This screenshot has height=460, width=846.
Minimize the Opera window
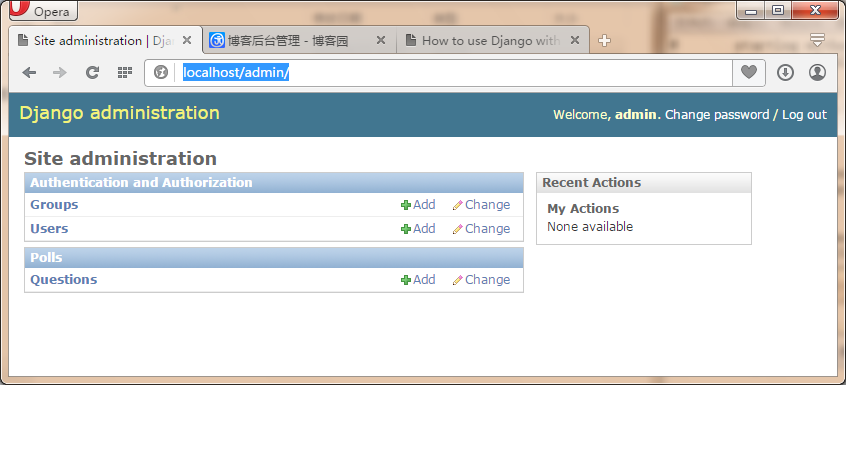pyautogui.click(x=751, y=10)
